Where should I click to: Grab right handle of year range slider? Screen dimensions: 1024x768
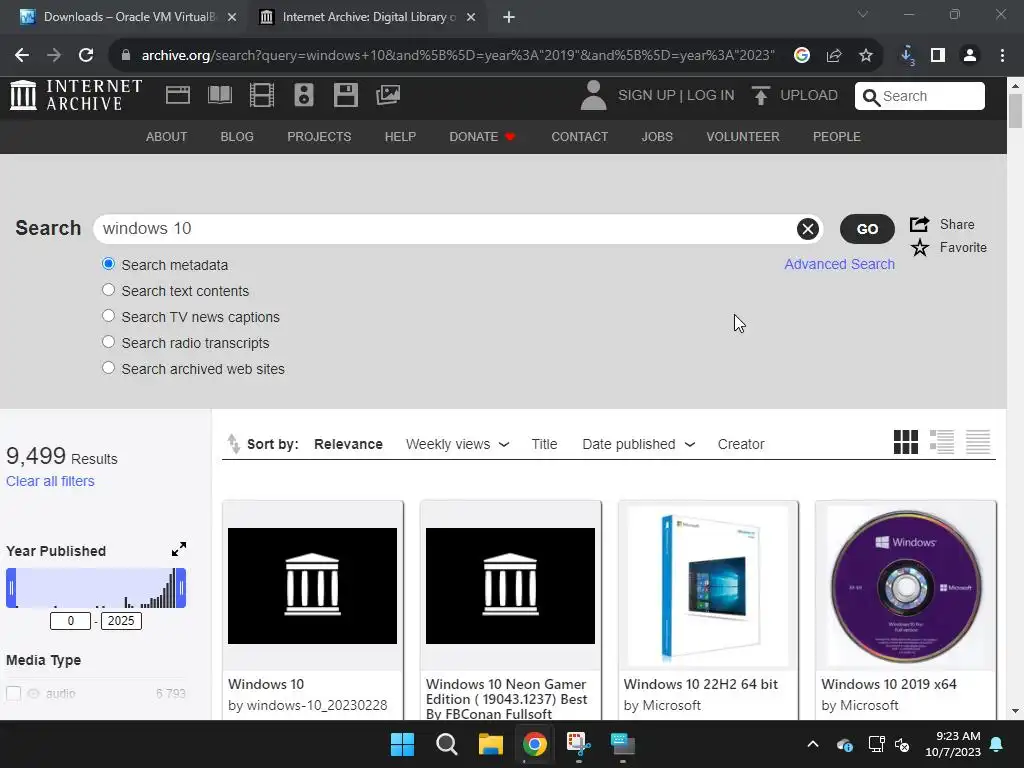[x=181, y=588]
